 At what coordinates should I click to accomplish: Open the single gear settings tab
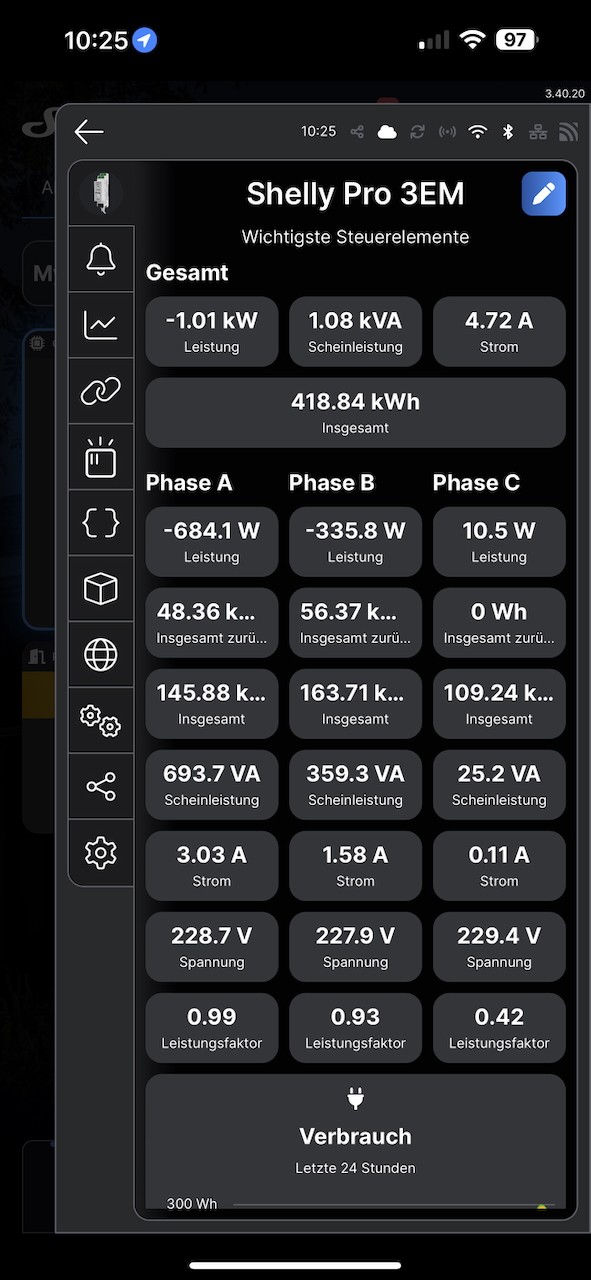(x=101, y=852)
